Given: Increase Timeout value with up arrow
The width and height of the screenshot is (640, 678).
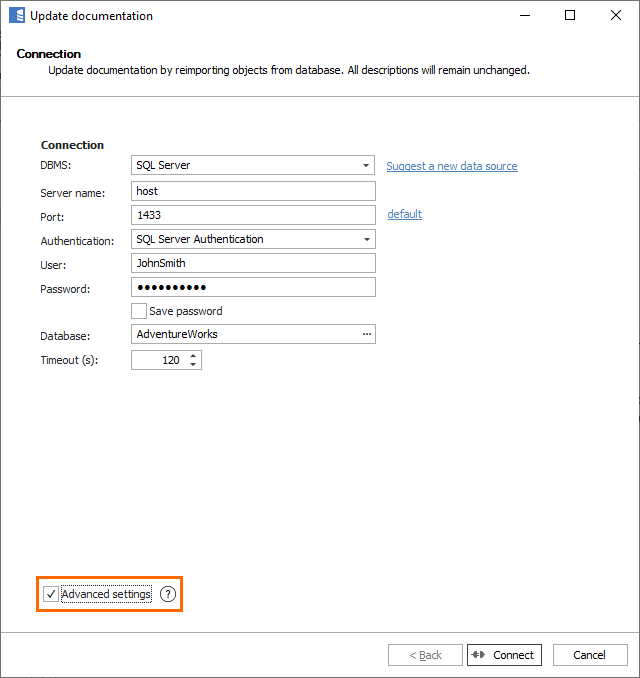Looking at the screenshot, I should (193, 355).
